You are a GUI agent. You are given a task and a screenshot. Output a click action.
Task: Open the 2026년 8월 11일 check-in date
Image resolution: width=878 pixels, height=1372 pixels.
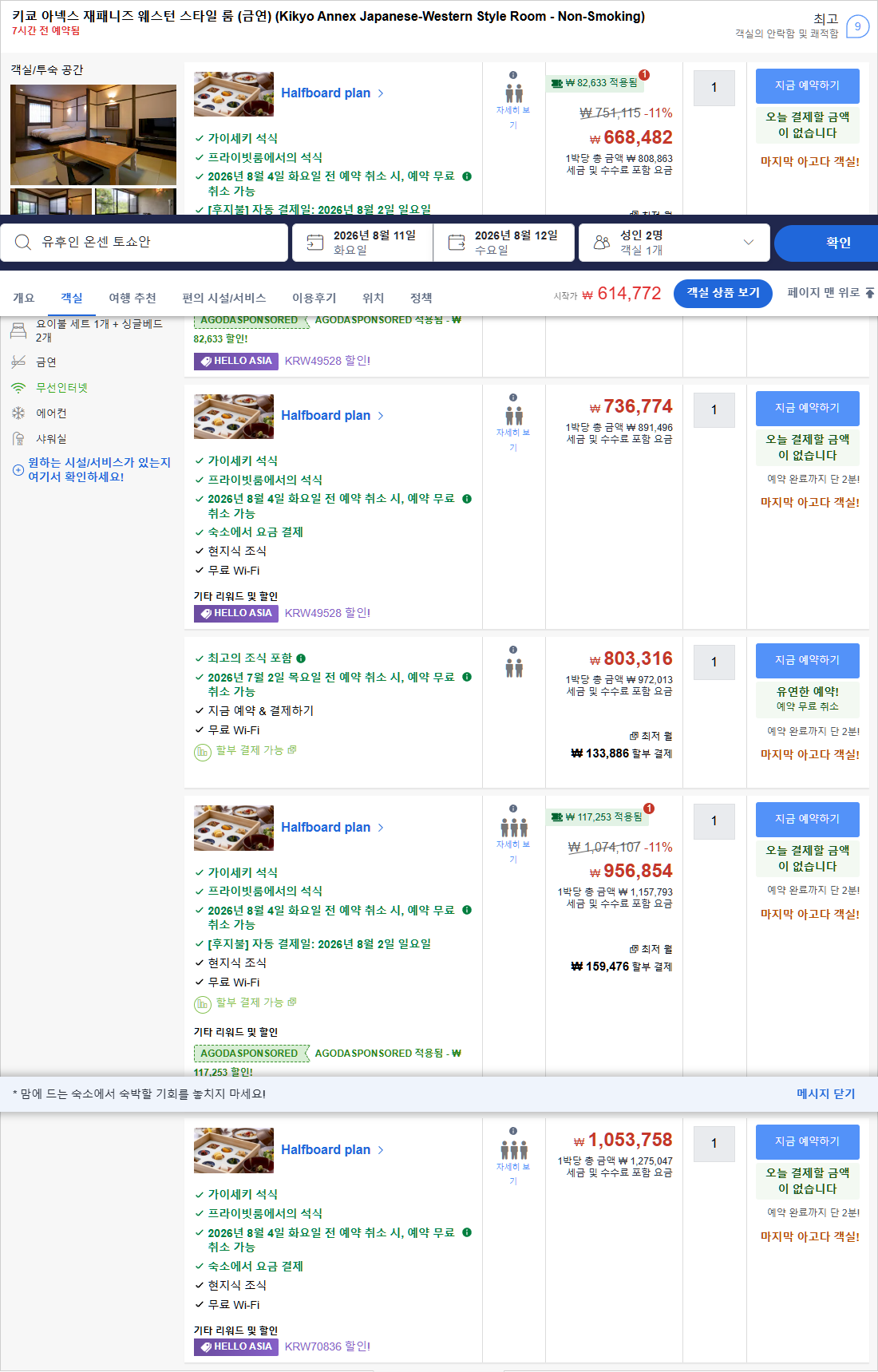click(x=362, y=242)
